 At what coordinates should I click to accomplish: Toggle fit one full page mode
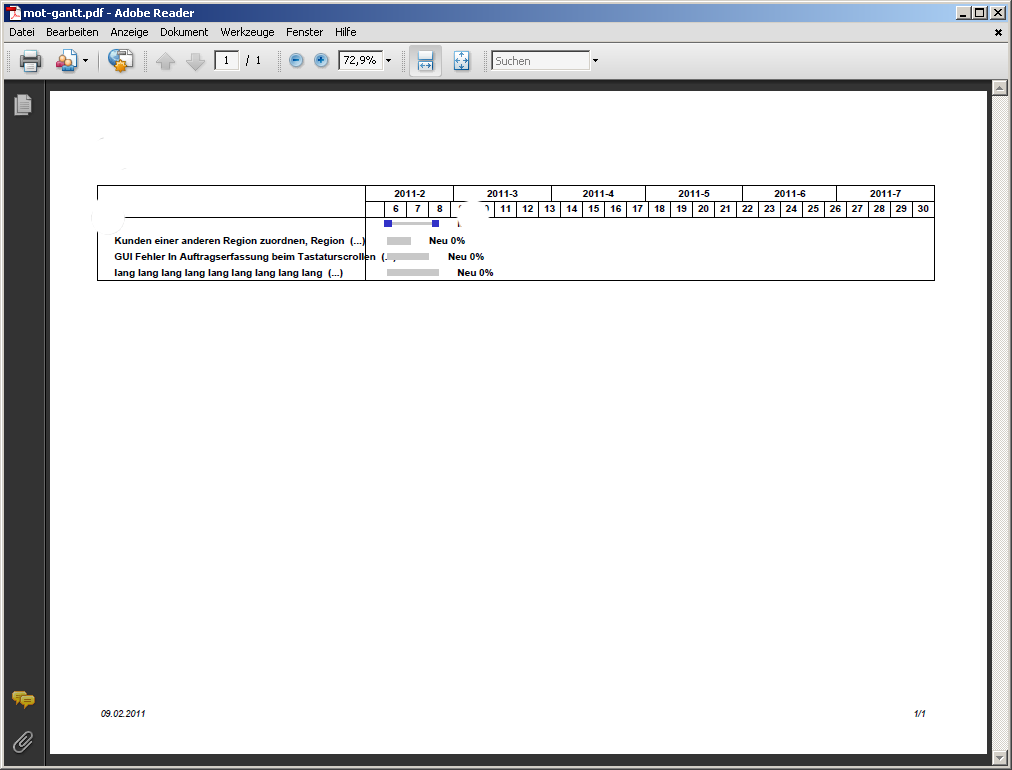click(x=461, y=61)
